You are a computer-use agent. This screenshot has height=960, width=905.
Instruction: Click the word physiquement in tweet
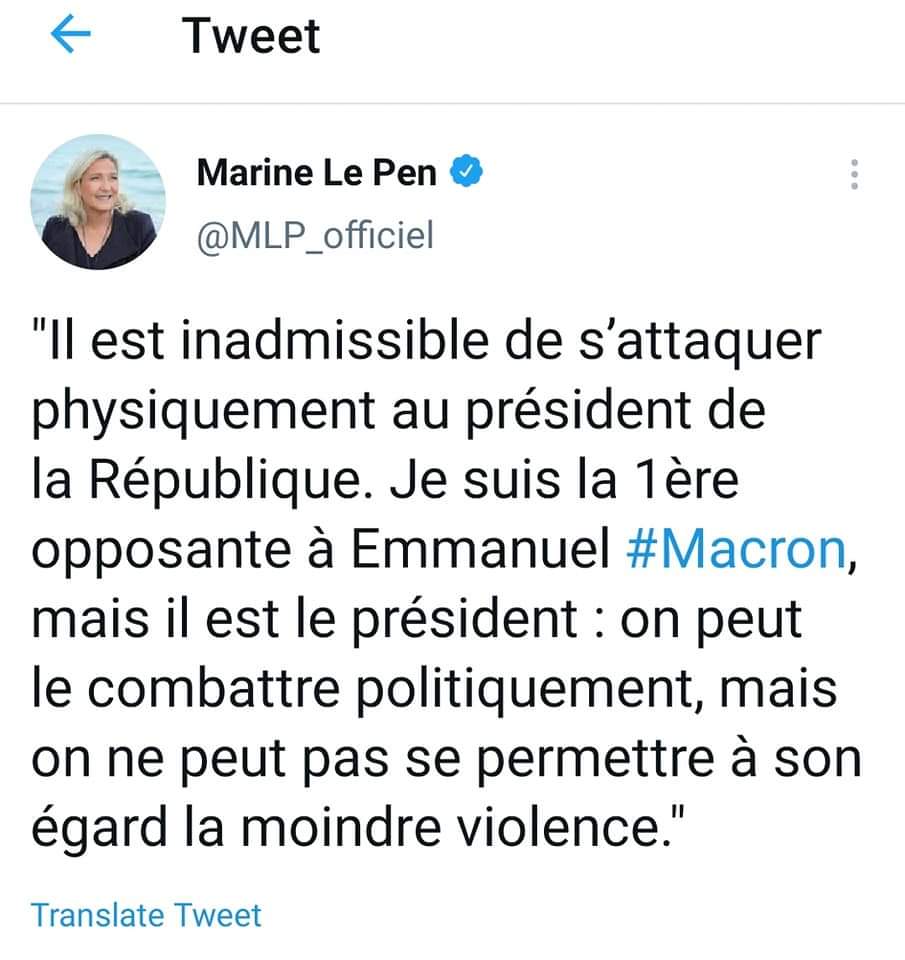point(203,412)
